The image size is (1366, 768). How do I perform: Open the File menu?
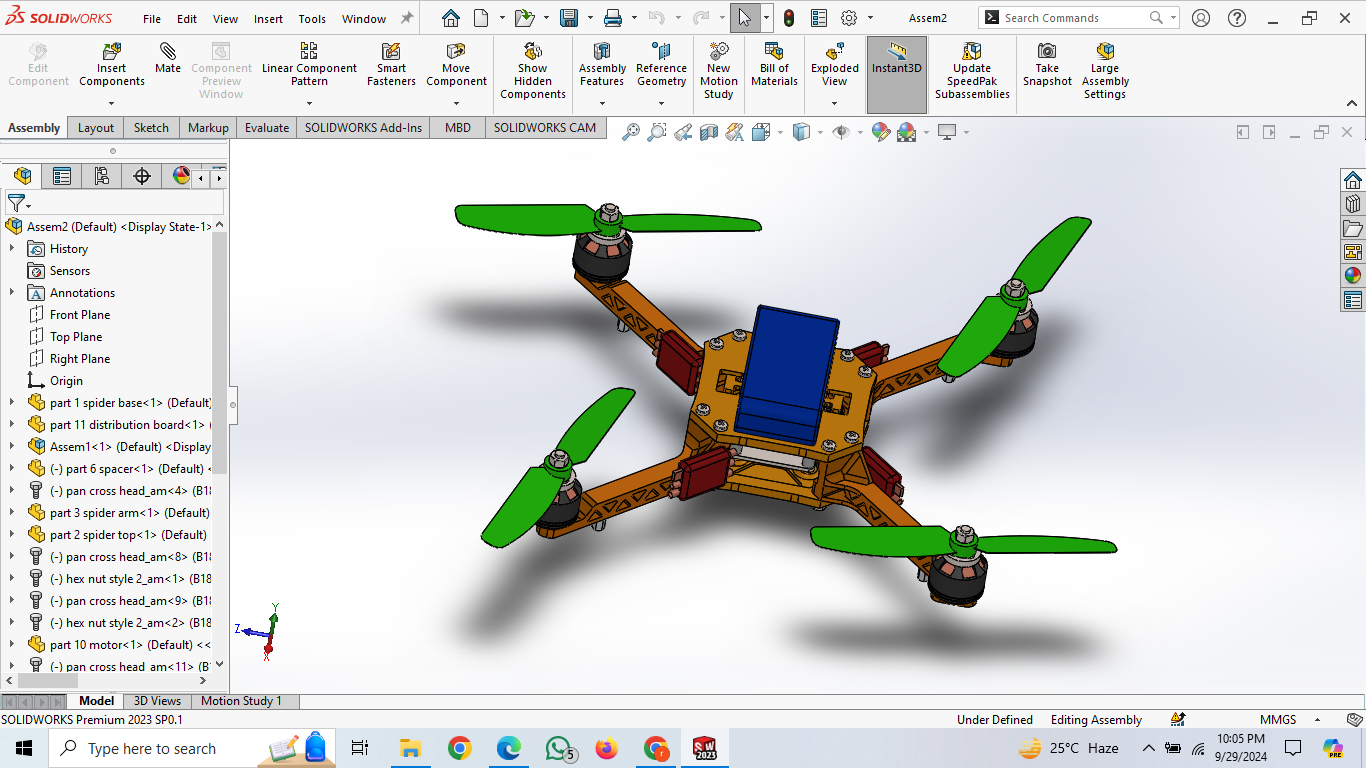pyautogui.click(x=152, y=19)
